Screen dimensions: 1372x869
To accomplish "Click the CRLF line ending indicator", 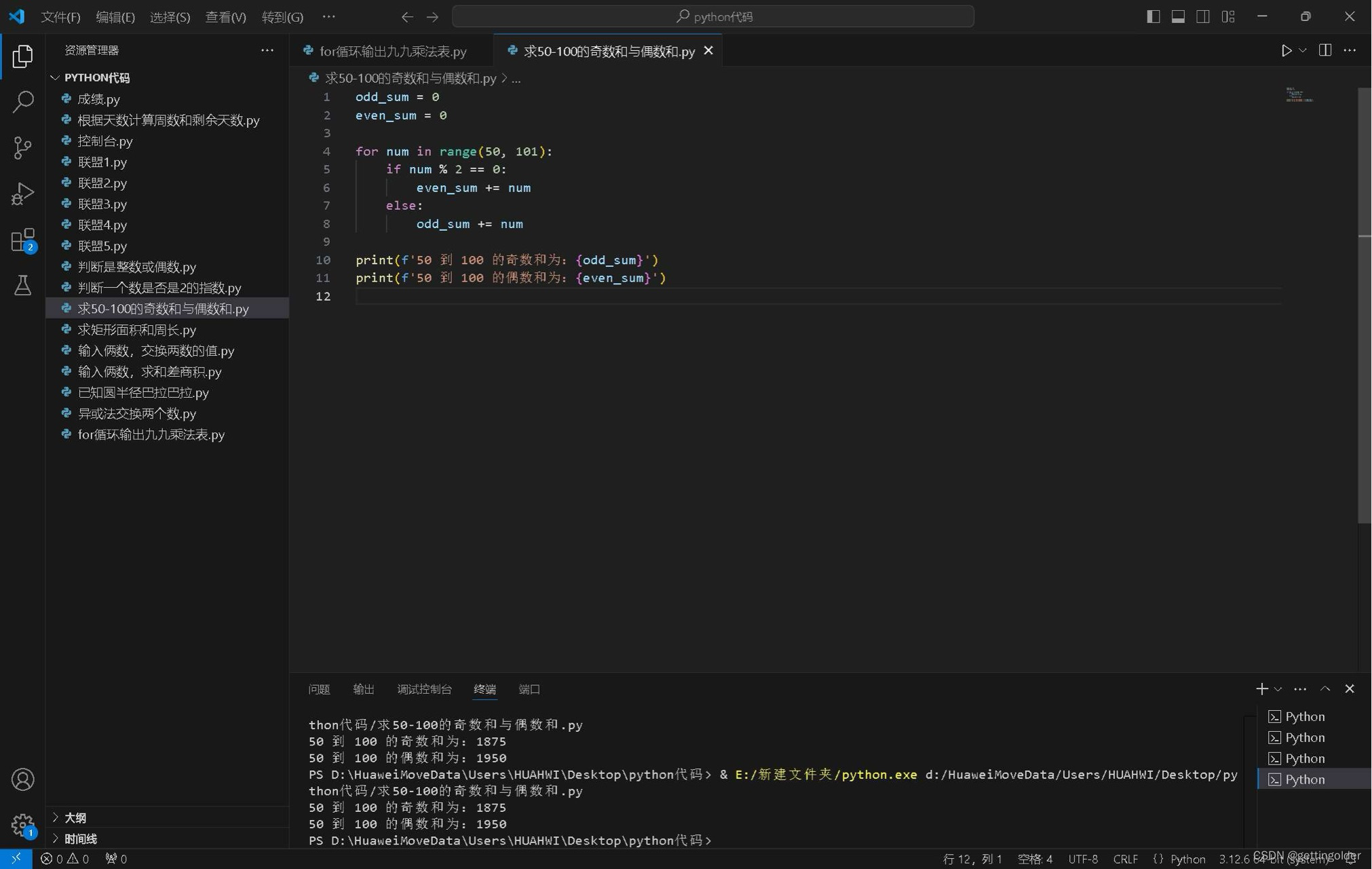I will pos(1125,859).
